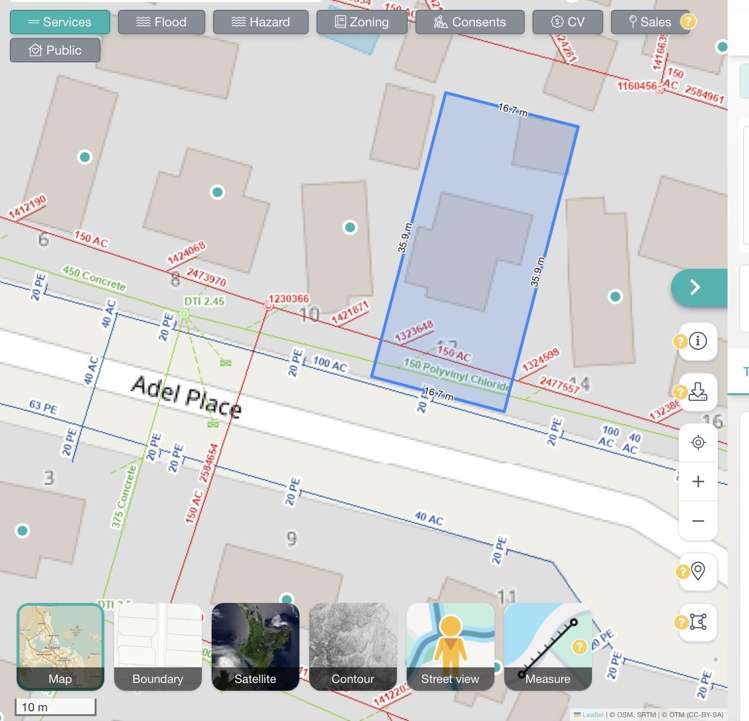Viewport: 749px width, 721px height.
Task: Click the info icon button
Action: click(x=698, y=341)
